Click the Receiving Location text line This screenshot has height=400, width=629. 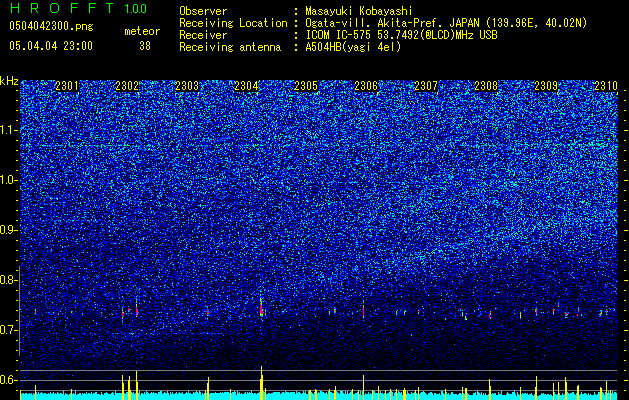pos(383,23)
